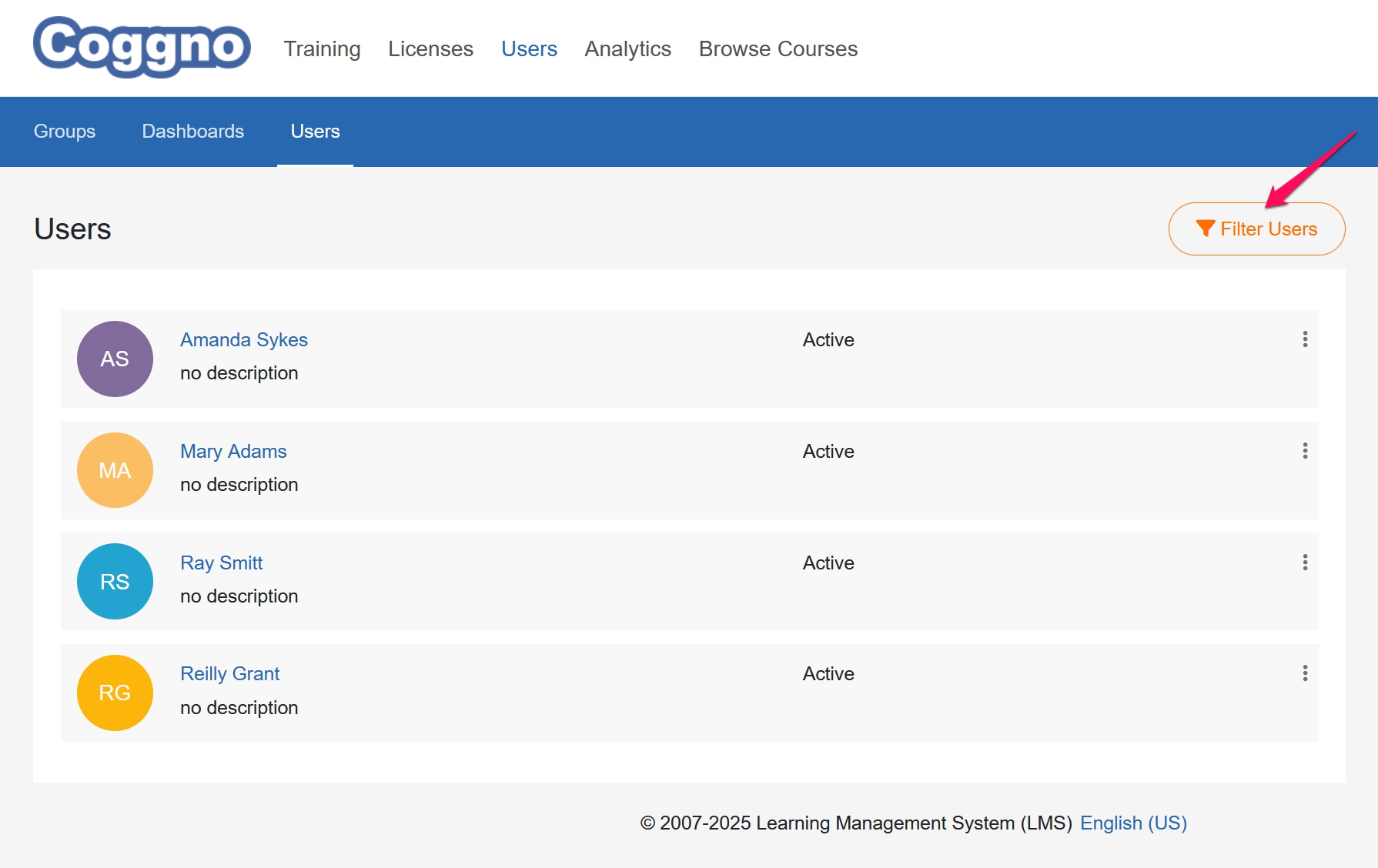The height and width of the screenshot is (868, 1378).
Task: Click the Users page heading
Action: (x=72, y=229)
